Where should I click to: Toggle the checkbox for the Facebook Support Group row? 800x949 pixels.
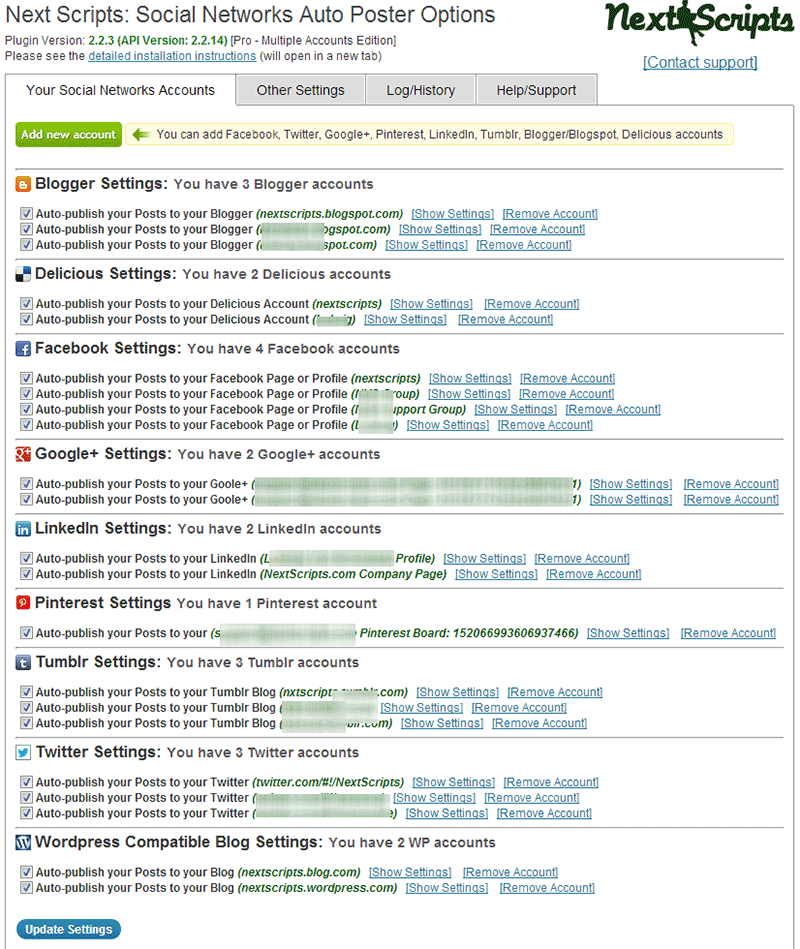click(26, 409)
